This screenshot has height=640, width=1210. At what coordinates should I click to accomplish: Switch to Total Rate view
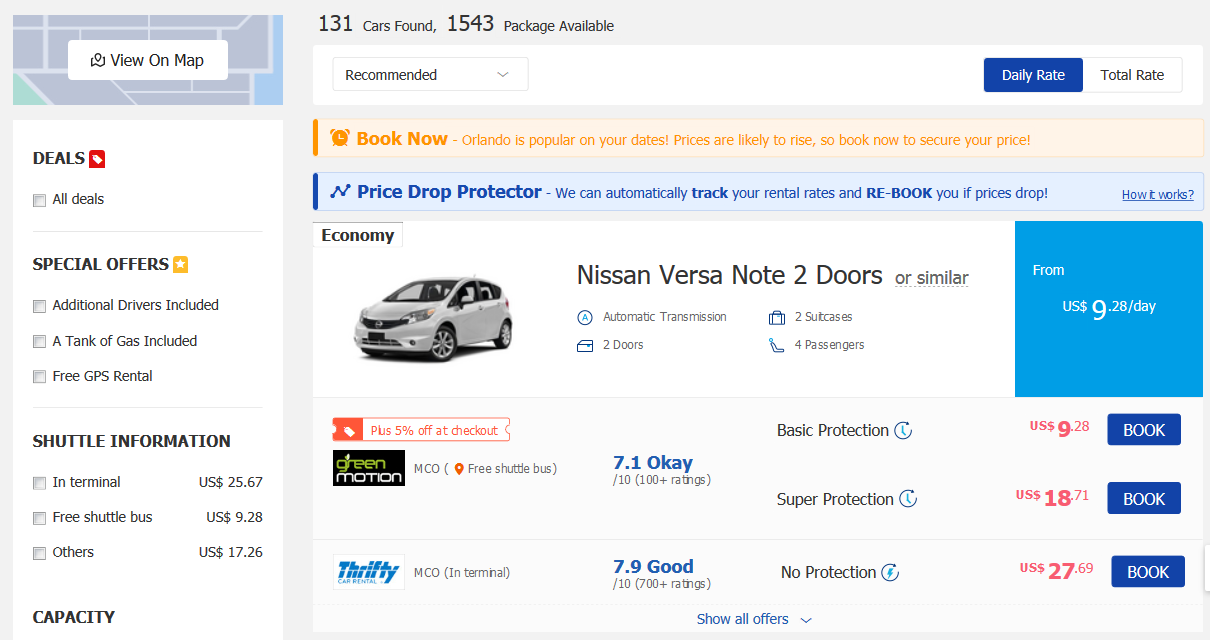pos(1132,75)
